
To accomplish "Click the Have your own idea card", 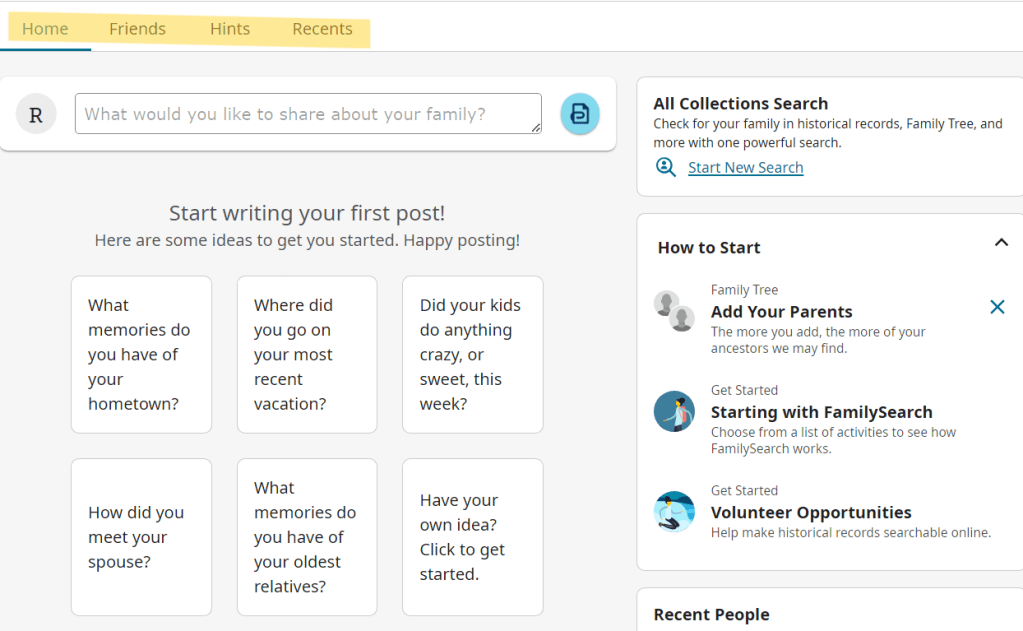I will click(x=472, y=537).
